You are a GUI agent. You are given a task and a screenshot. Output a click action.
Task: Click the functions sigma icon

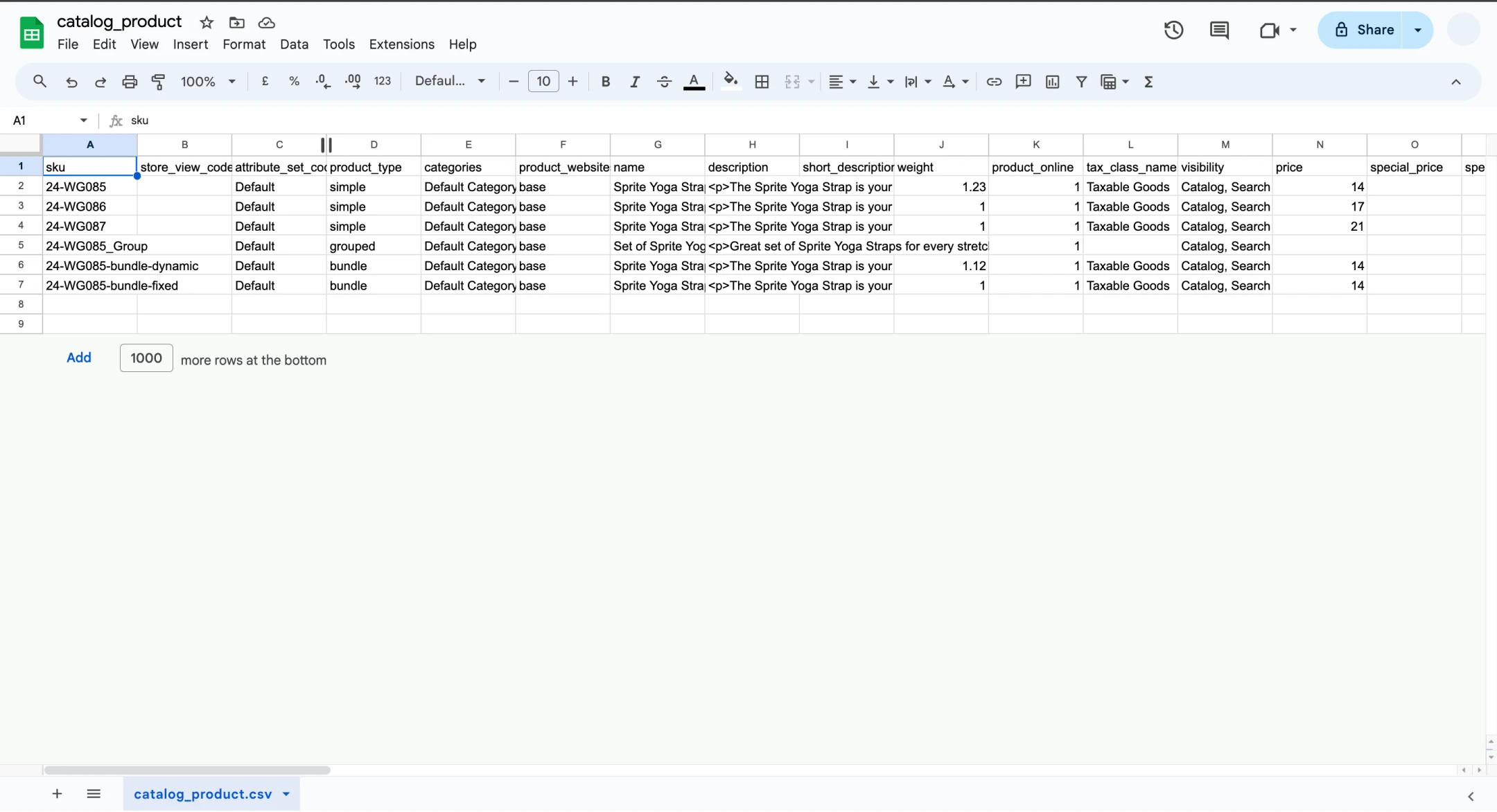point(1148,82)
